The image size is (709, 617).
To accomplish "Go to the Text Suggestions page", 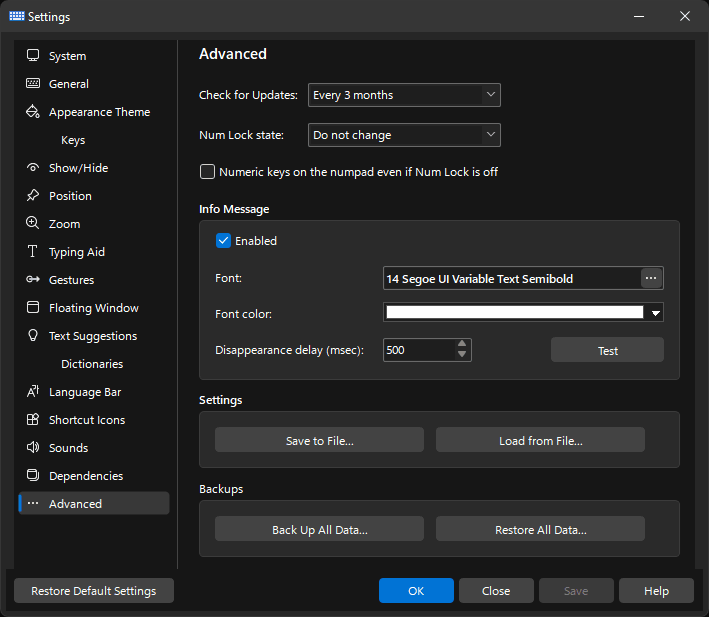I will pos(94,335).
